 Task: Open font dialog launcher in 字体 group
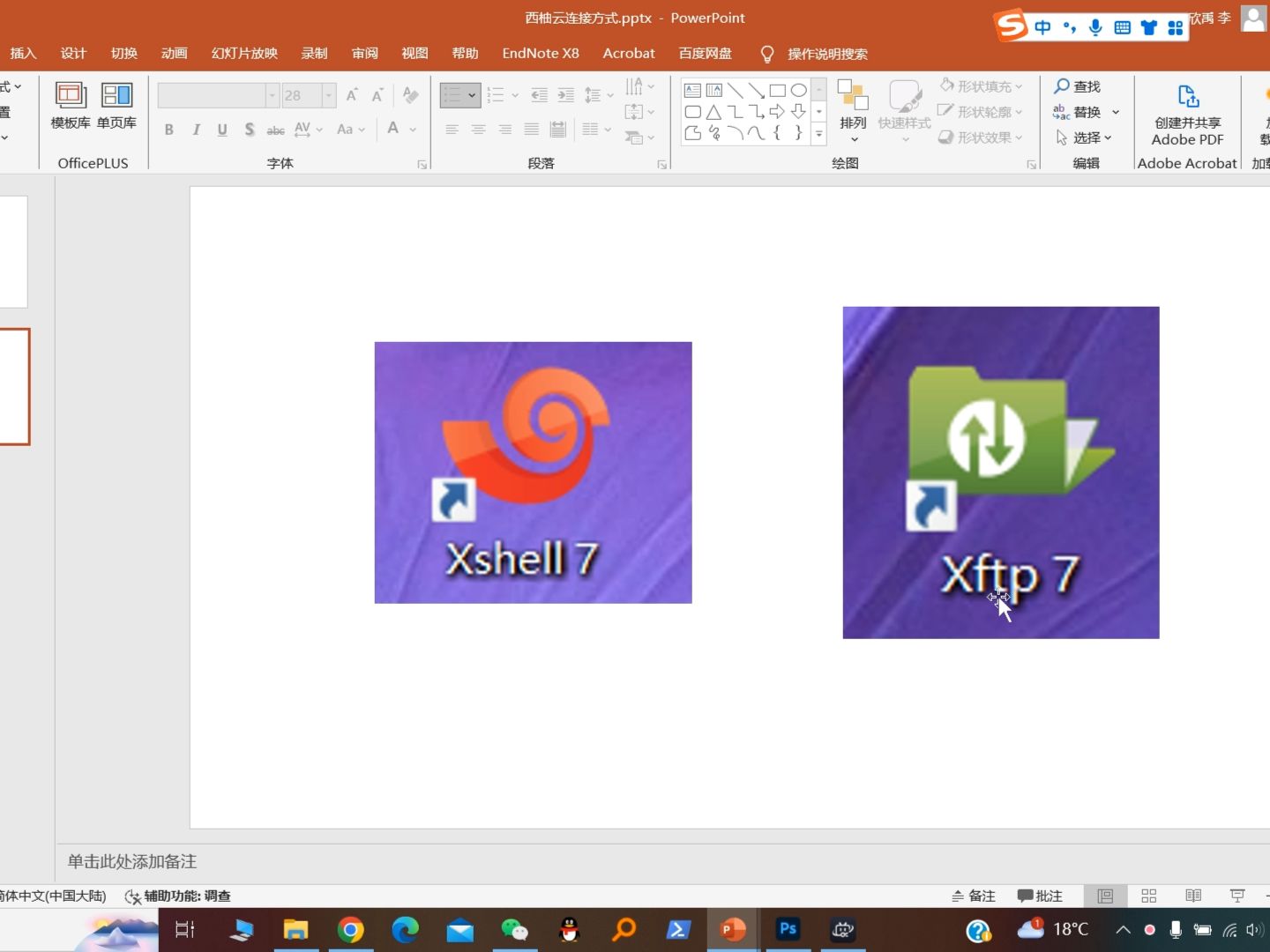point(422,165)
